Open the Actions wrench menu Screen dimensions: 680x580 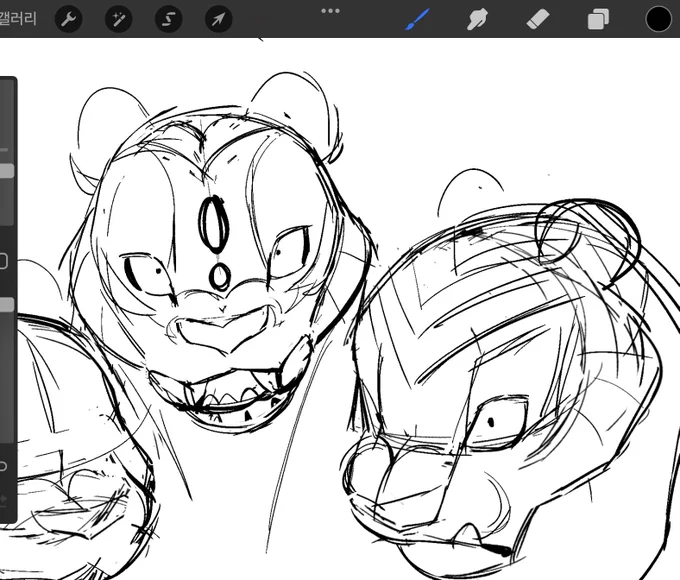[69, 19]
